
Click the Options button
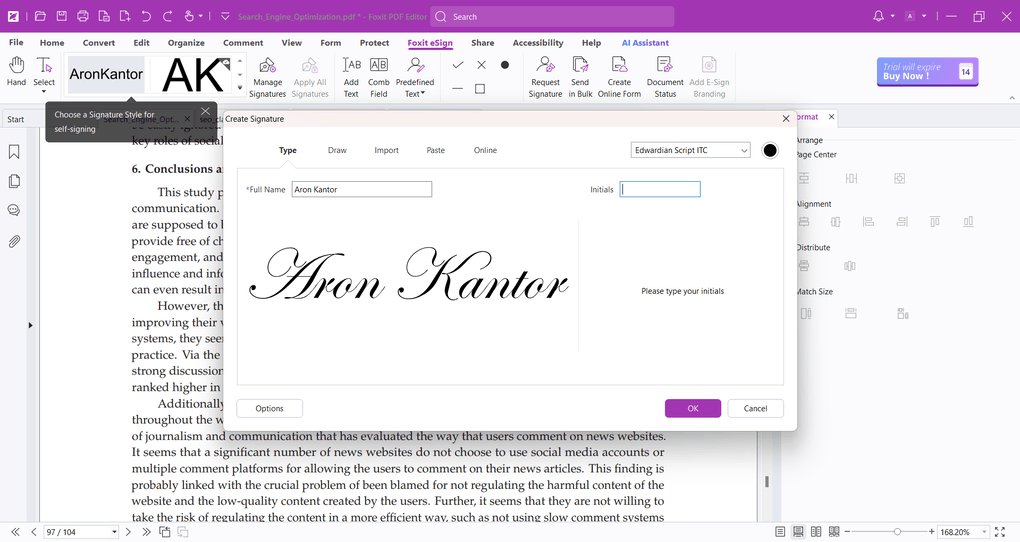point(269,408)
